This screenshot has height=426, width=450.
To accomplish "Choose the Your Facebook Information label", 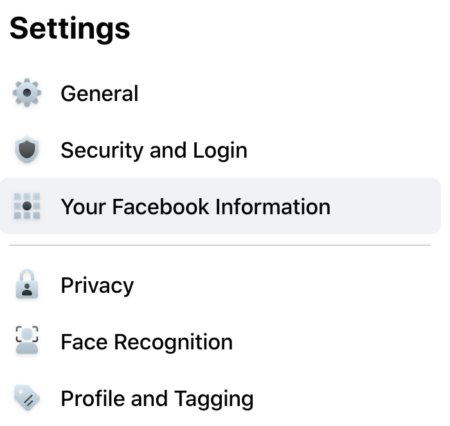I will [196, 207].
